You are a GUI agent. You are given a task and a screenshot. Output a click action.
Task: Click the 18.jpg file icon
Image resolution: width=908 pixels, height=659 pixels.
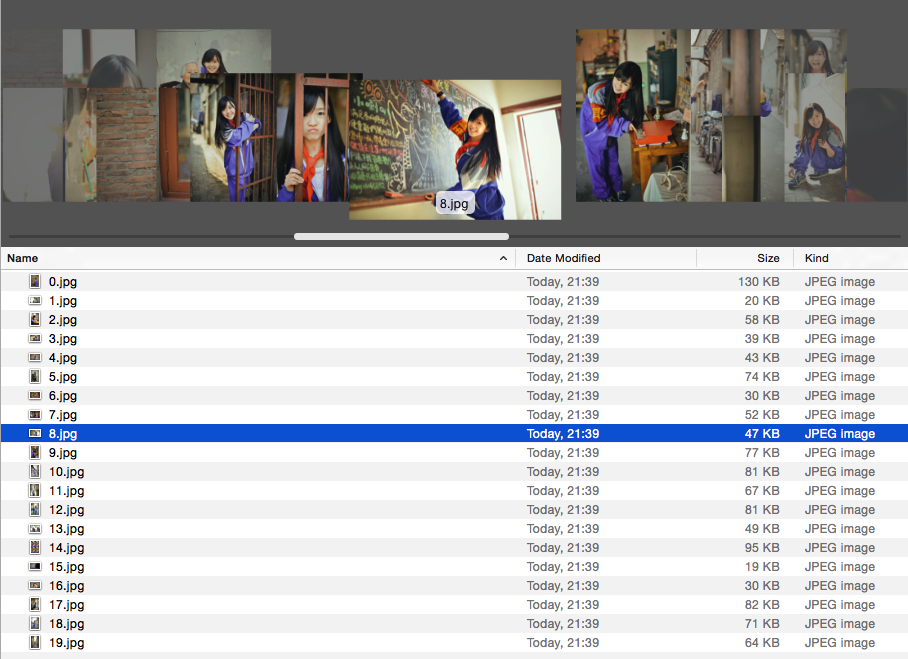click(35, 624)
